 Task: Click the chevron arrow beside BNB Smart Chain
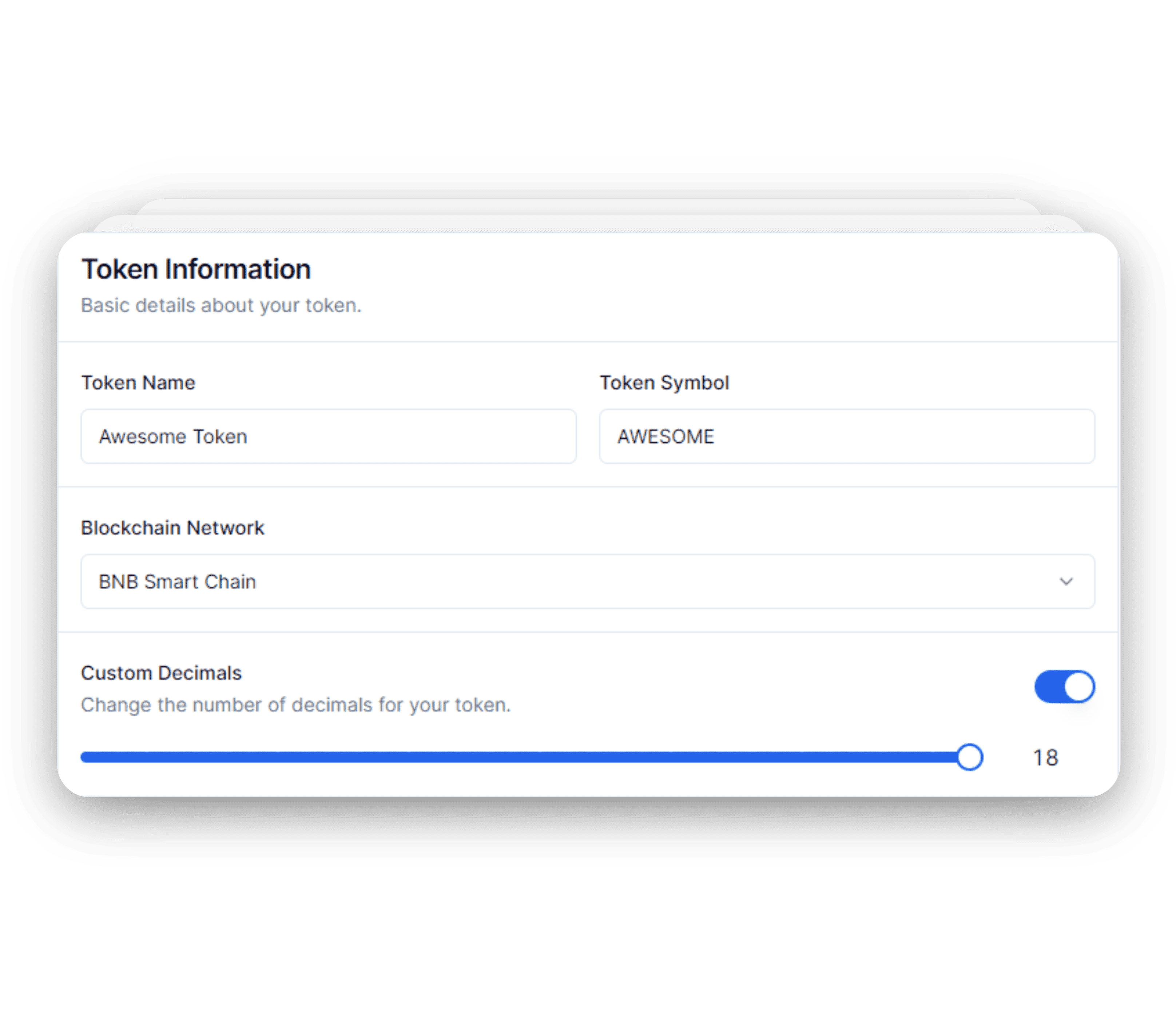[1066, 582]
